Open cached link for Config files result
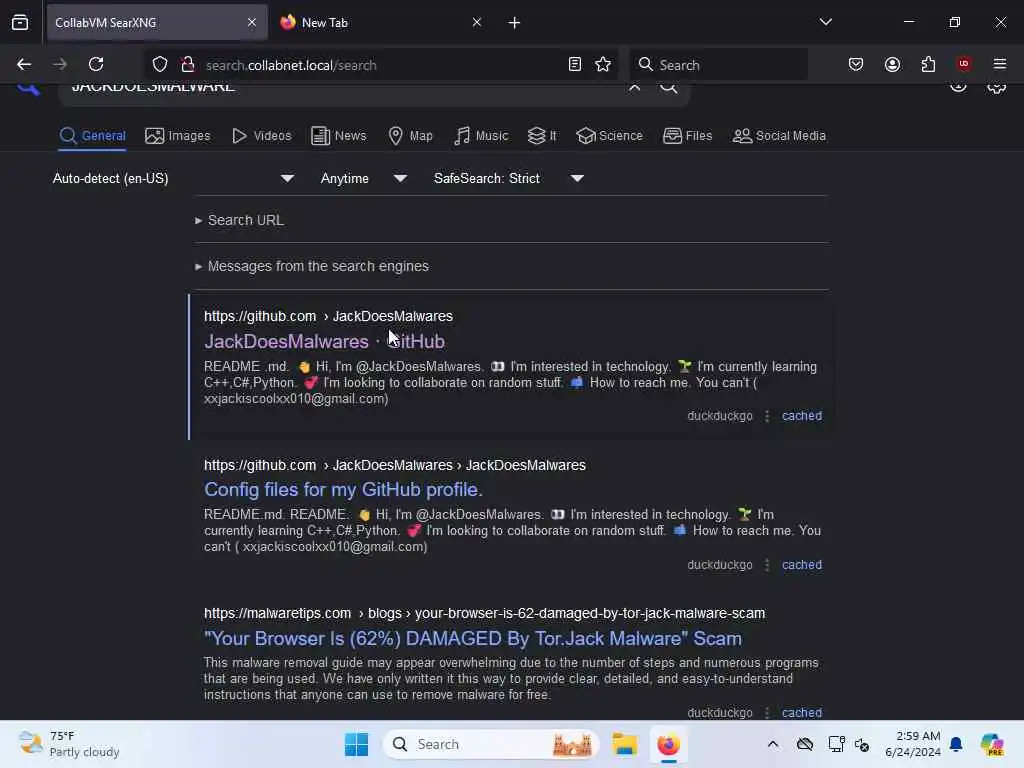Viewport: 1024px width, 768px height. pos(802,565)
